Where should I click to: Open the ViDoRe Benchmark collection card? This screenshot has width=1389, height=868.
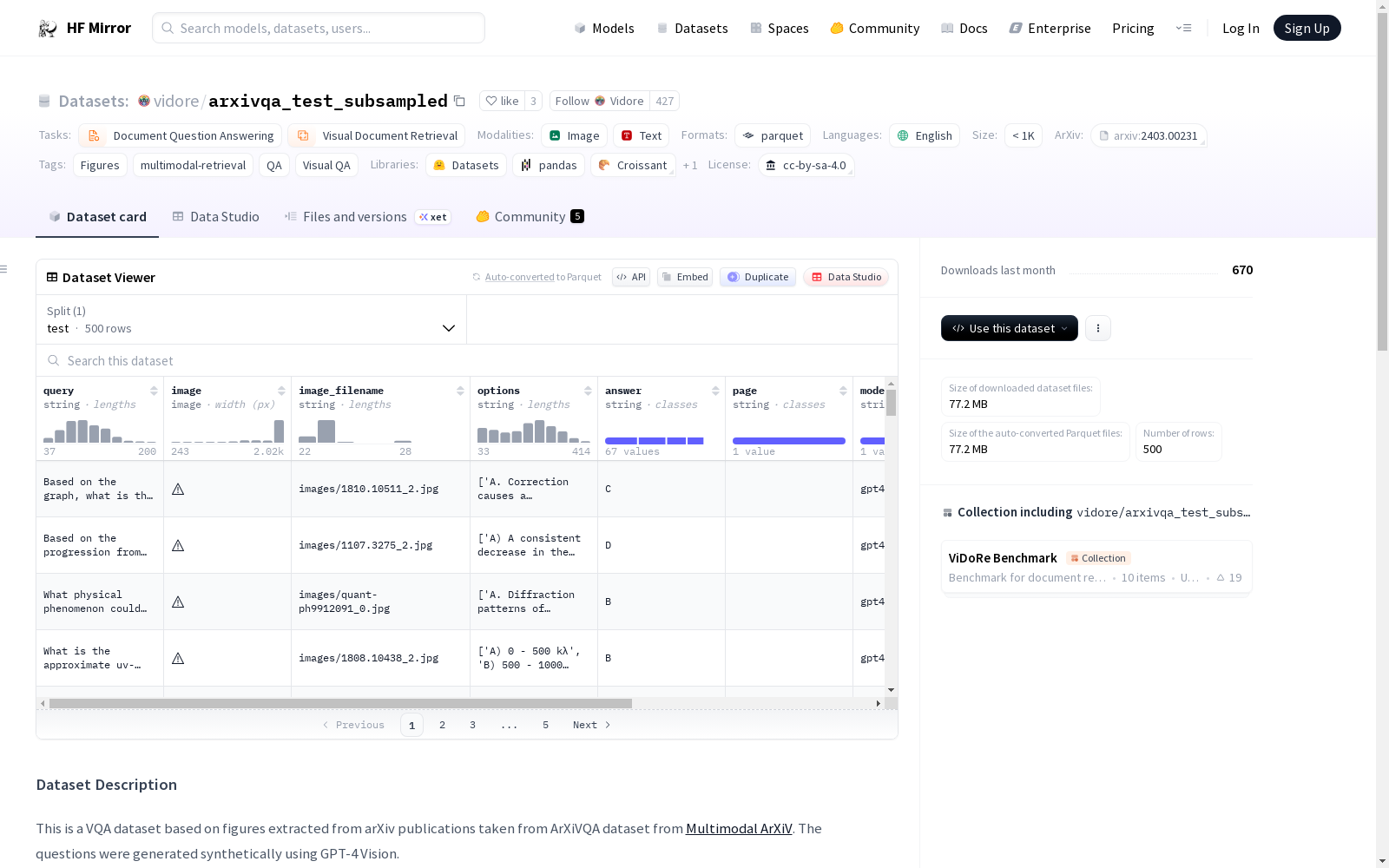[1096, 568]
